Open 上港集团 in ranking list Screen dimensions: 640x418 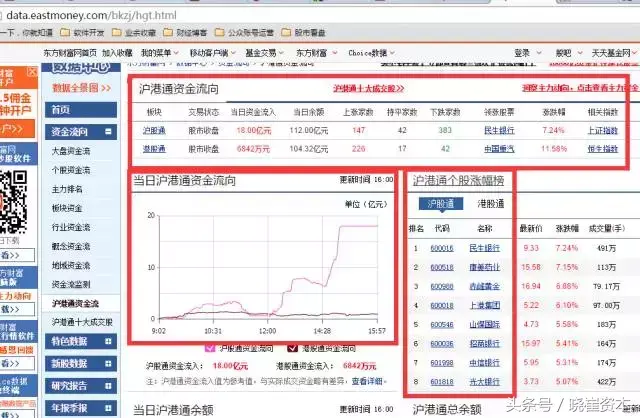pos(484,305)
